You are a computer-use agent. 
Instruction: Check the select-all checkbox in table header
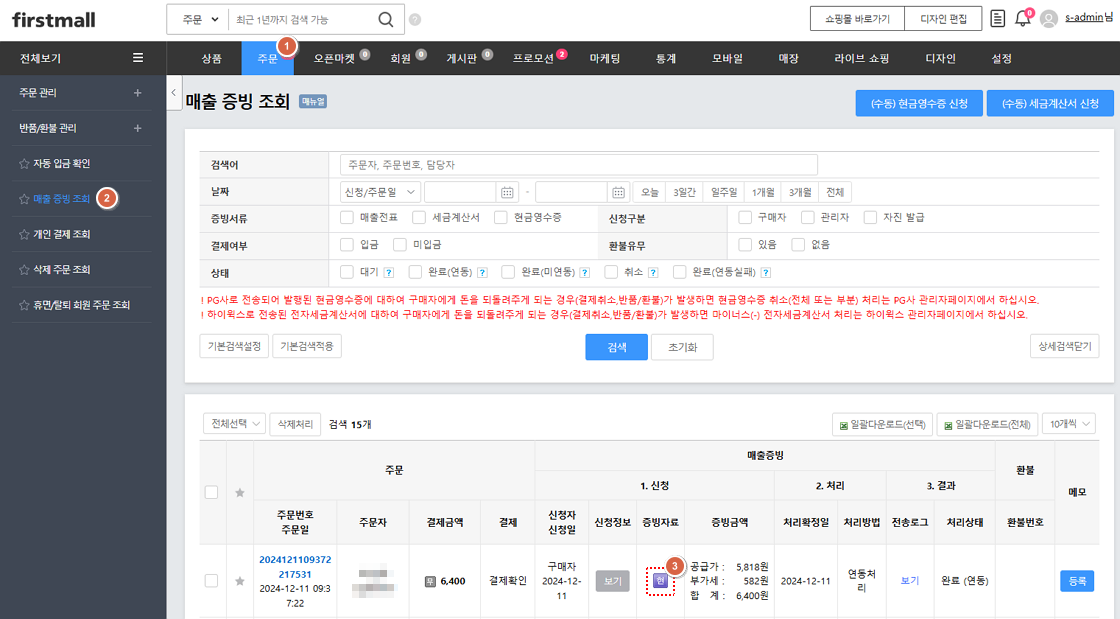(211, 493)
